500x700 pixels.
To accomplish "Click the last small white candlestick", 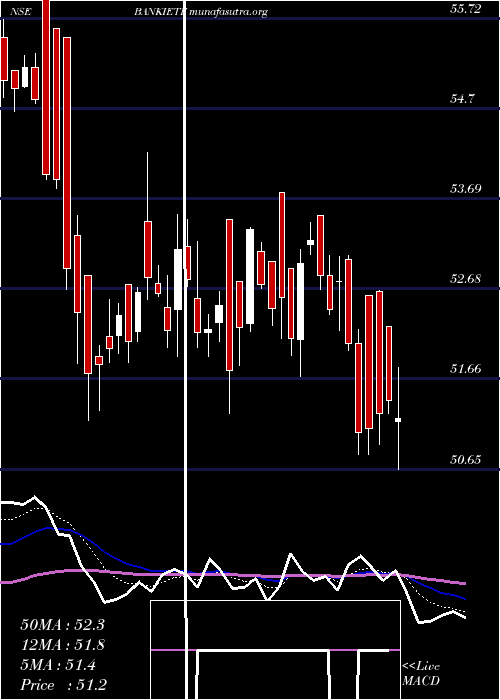I will coord(398,420).
